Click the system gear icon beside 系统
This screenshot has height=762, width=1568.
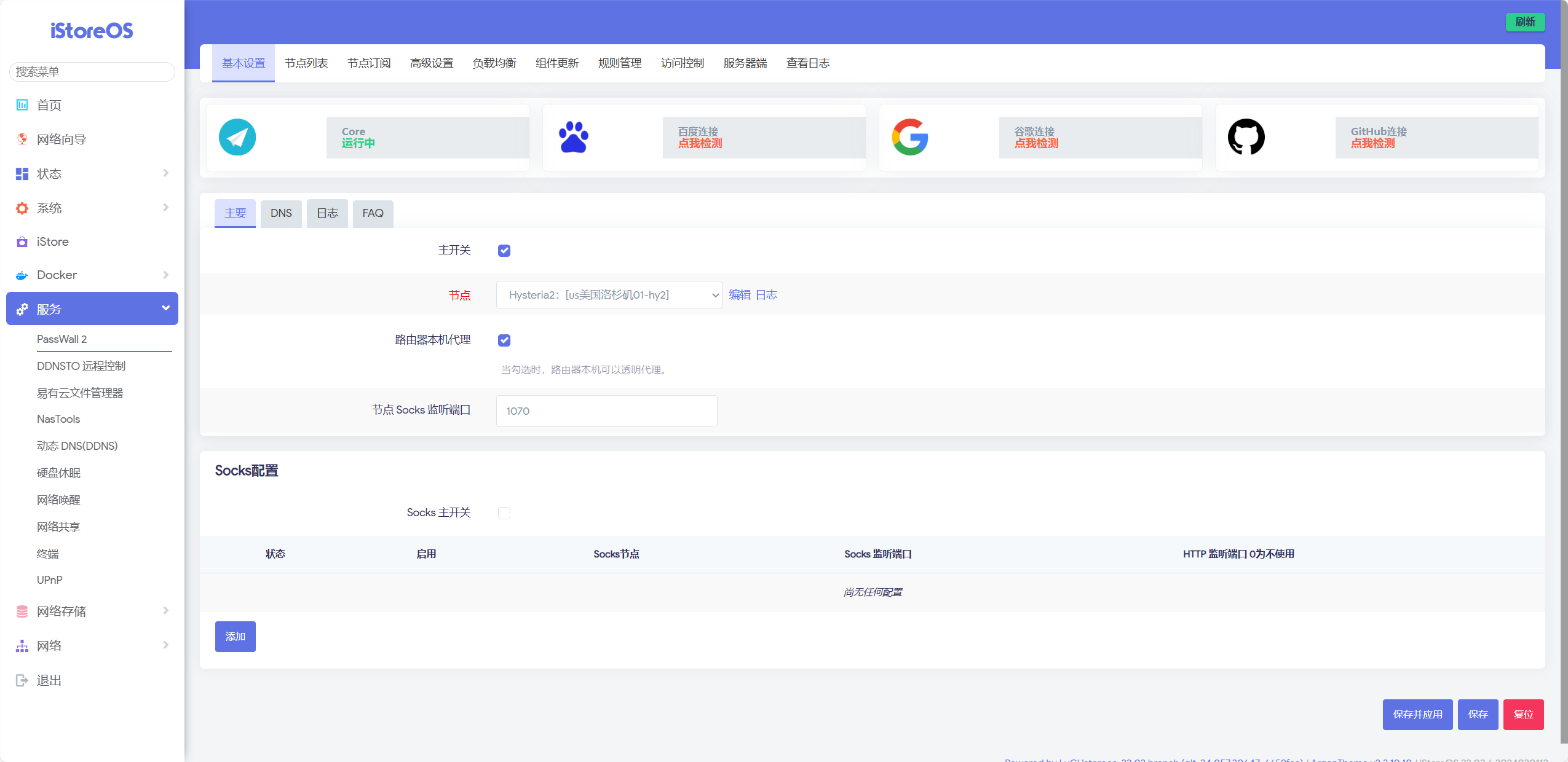click(x=22, y=208)
